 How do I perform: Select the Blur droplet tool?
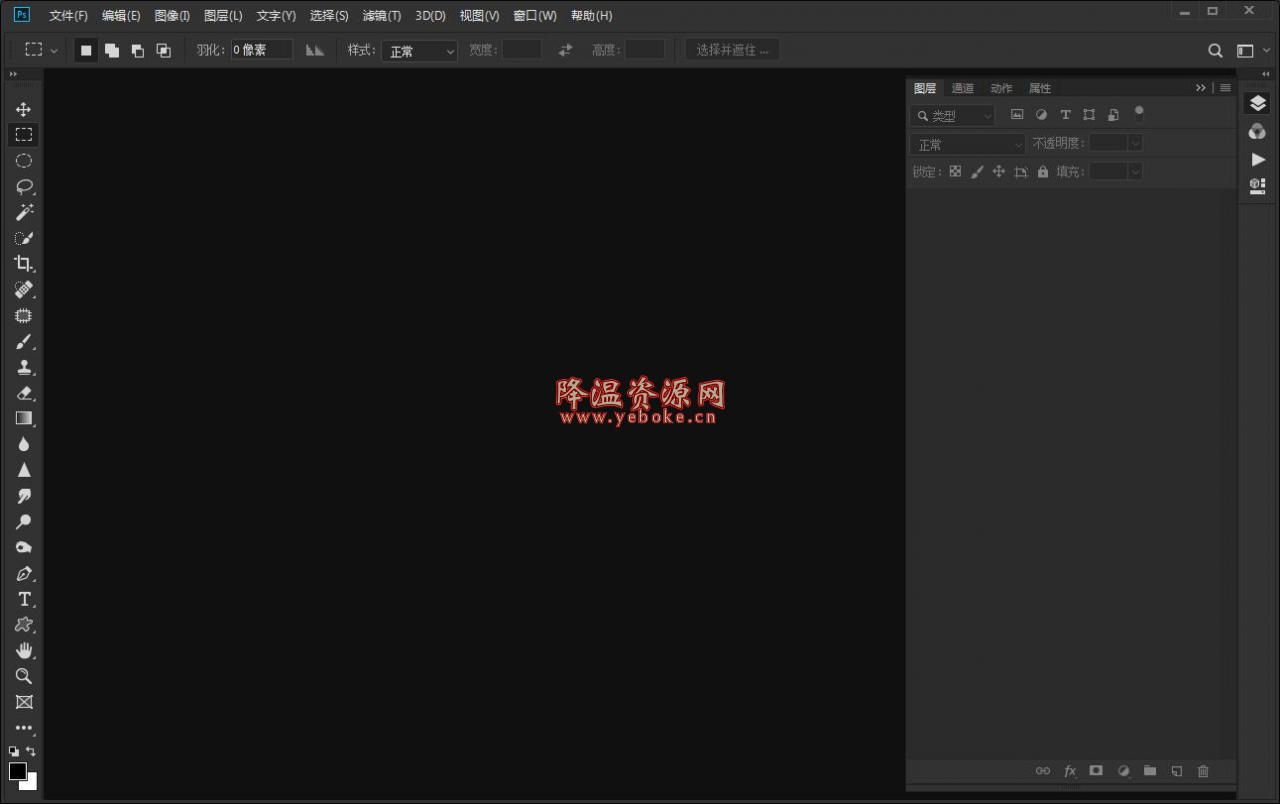pos(23,444)
